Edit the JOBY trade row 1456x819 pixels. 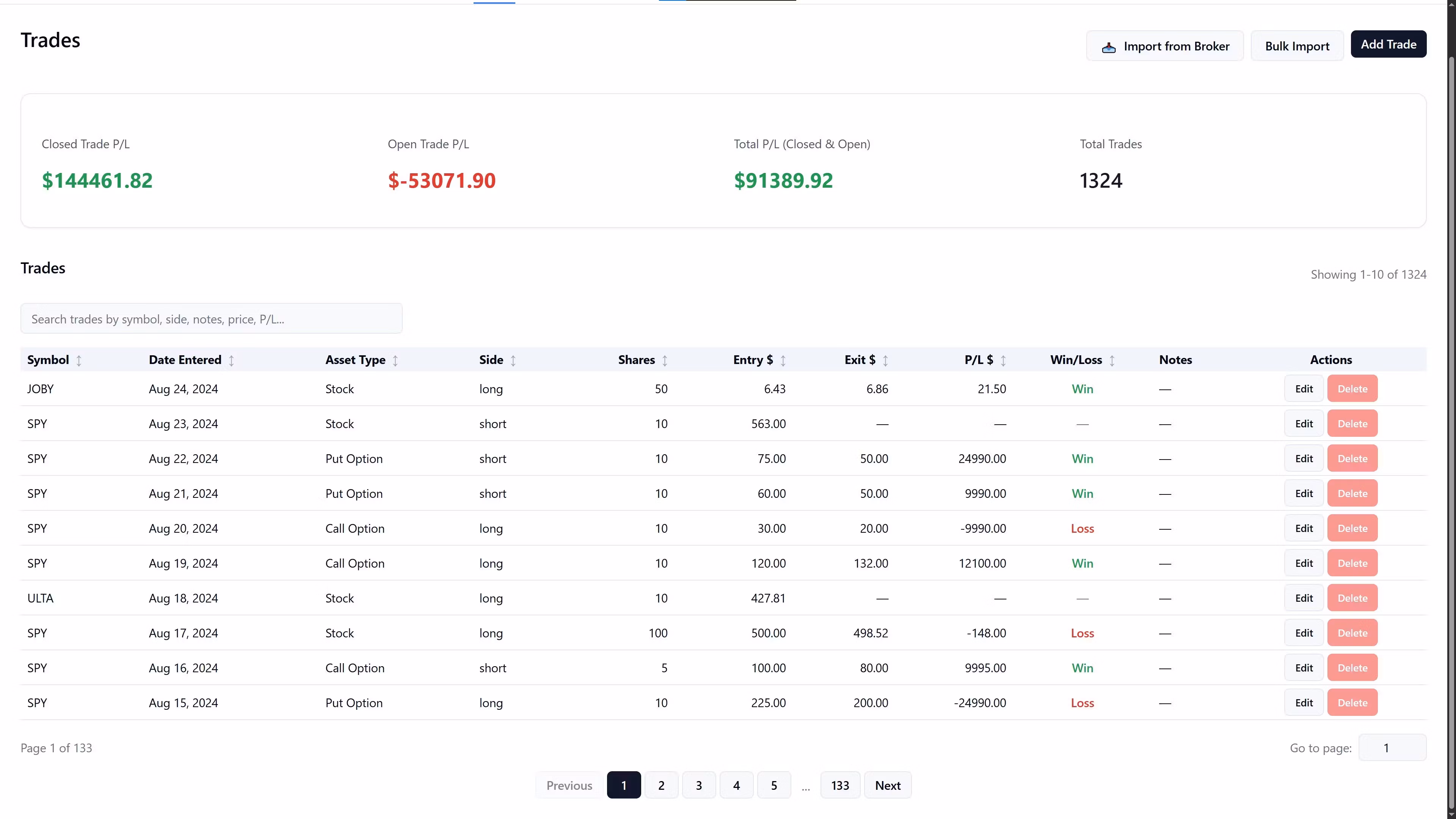(x=1304, y=389)
